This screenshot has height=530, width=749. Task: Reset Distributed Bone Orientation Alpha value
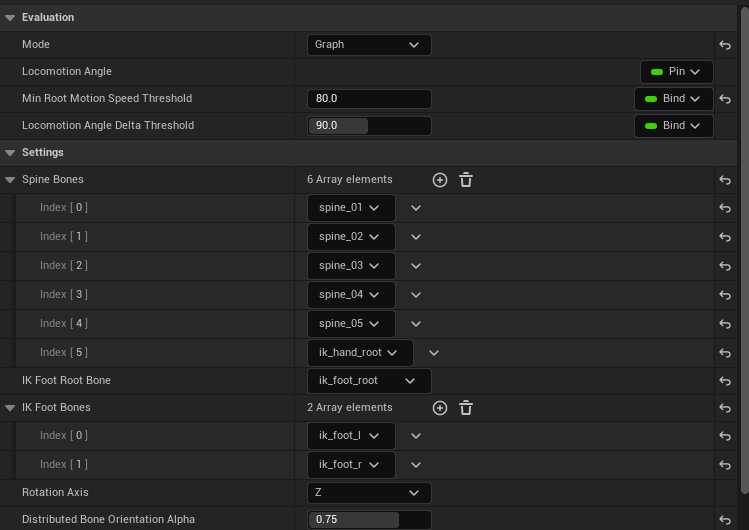[725, 520]
